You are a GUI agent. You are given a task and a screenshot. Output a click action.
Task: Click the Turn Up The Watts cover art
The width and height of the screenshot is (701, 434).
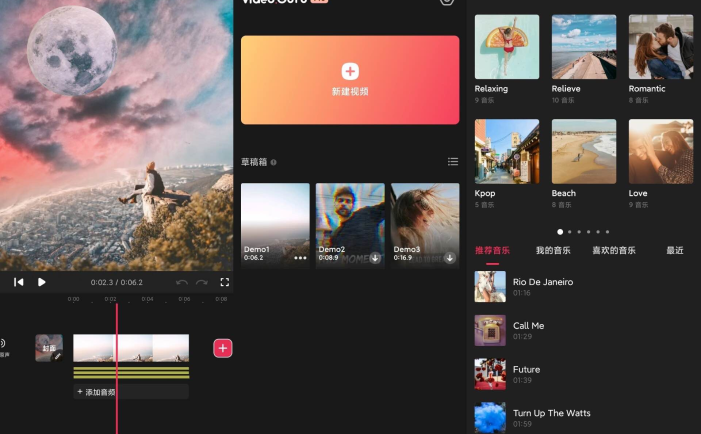[490, 417]
